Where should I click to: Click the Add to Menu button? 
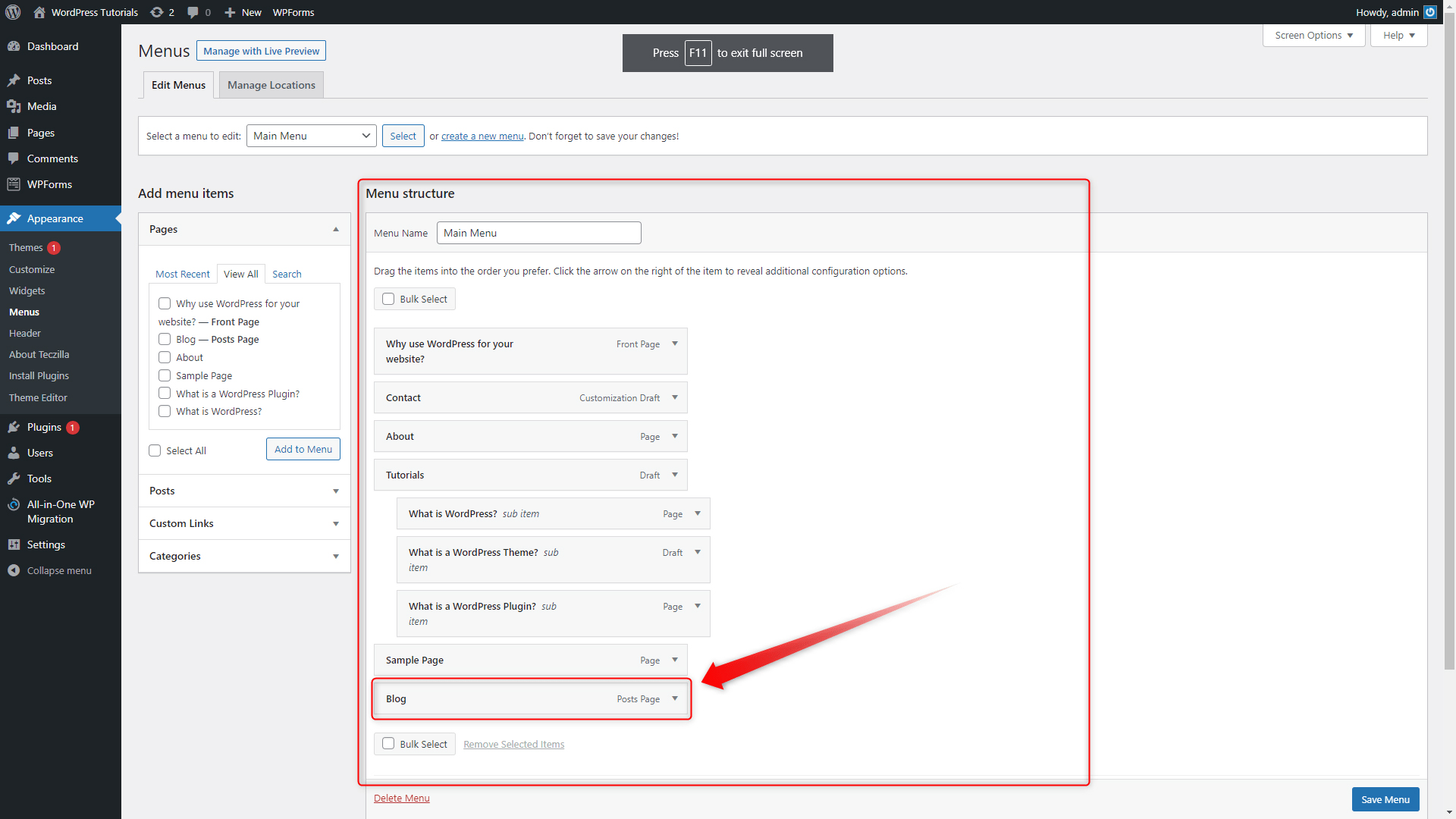click(x=303, y=449)
